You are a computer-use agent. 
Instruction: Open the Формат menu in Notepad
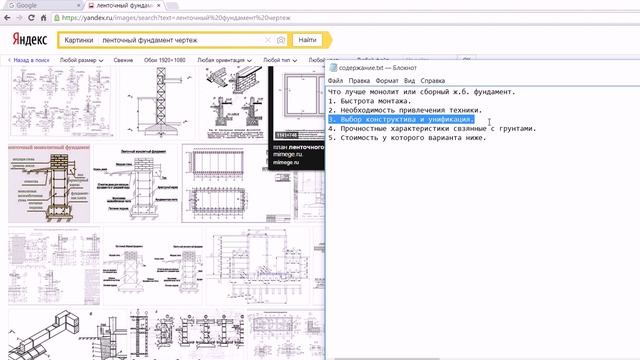point(387,81)
